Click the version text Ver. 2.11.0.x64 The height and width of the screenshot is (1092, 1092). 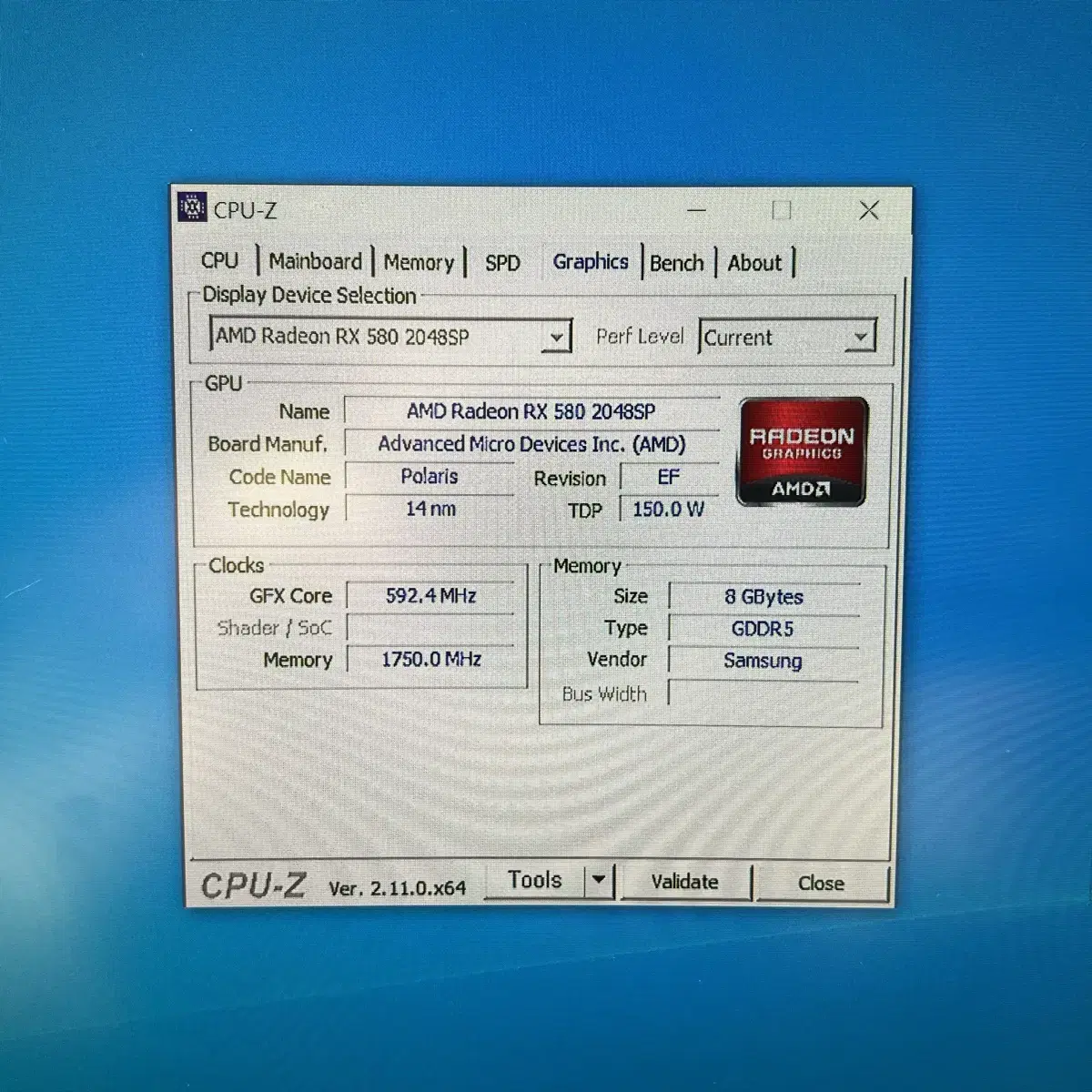tap(397, 888)
